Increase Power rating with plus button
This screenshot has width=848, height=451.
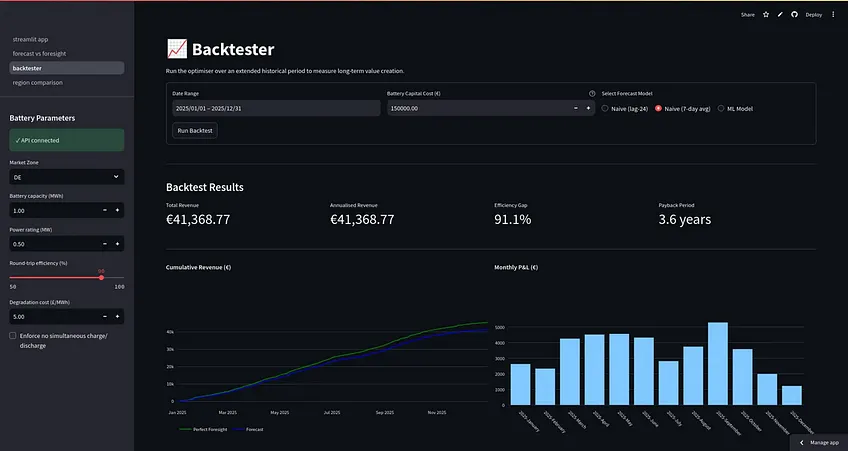117,244
